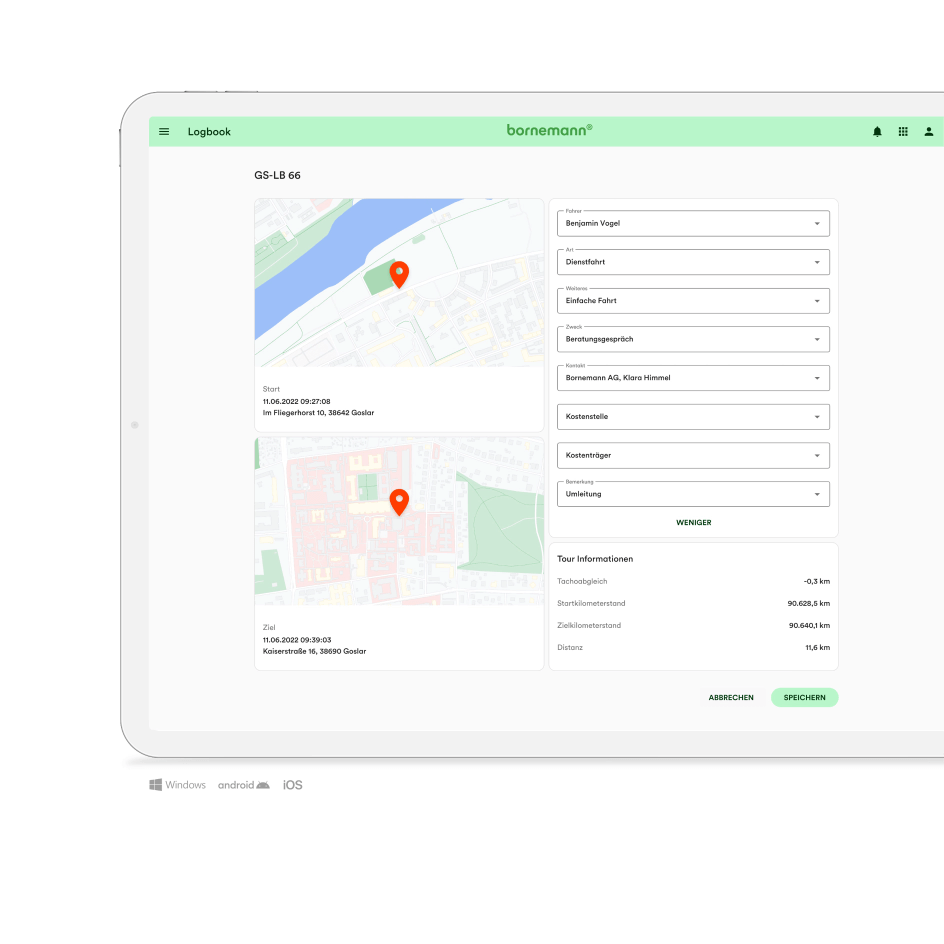Click the ABBRECHEN button
944x944 pixels.
click(x=731, y=698)
